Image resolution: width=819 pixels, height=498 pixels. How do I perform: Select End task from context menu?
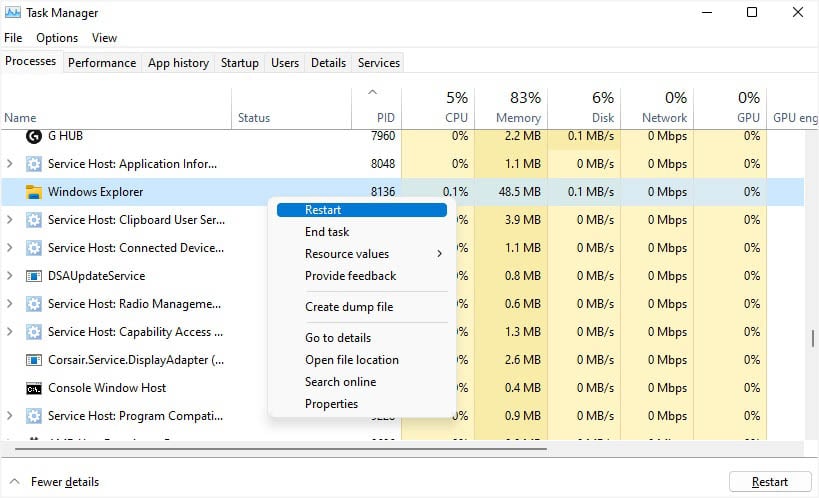coord(327,232)
